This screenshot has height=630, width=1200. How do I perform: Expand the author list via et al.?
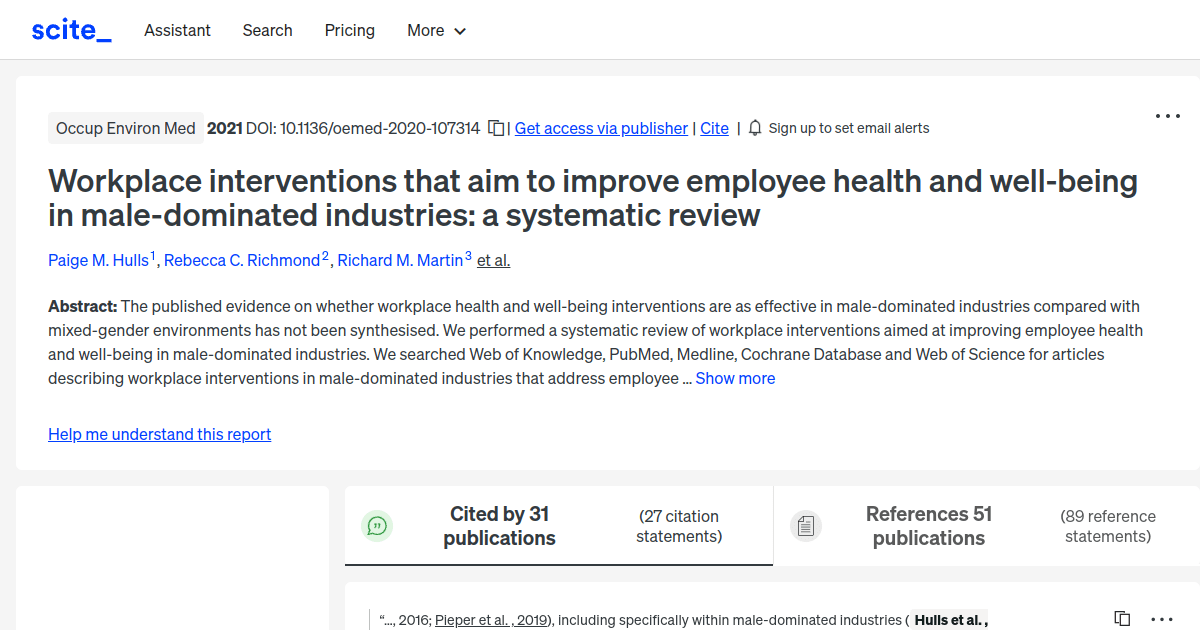point(492,260)
